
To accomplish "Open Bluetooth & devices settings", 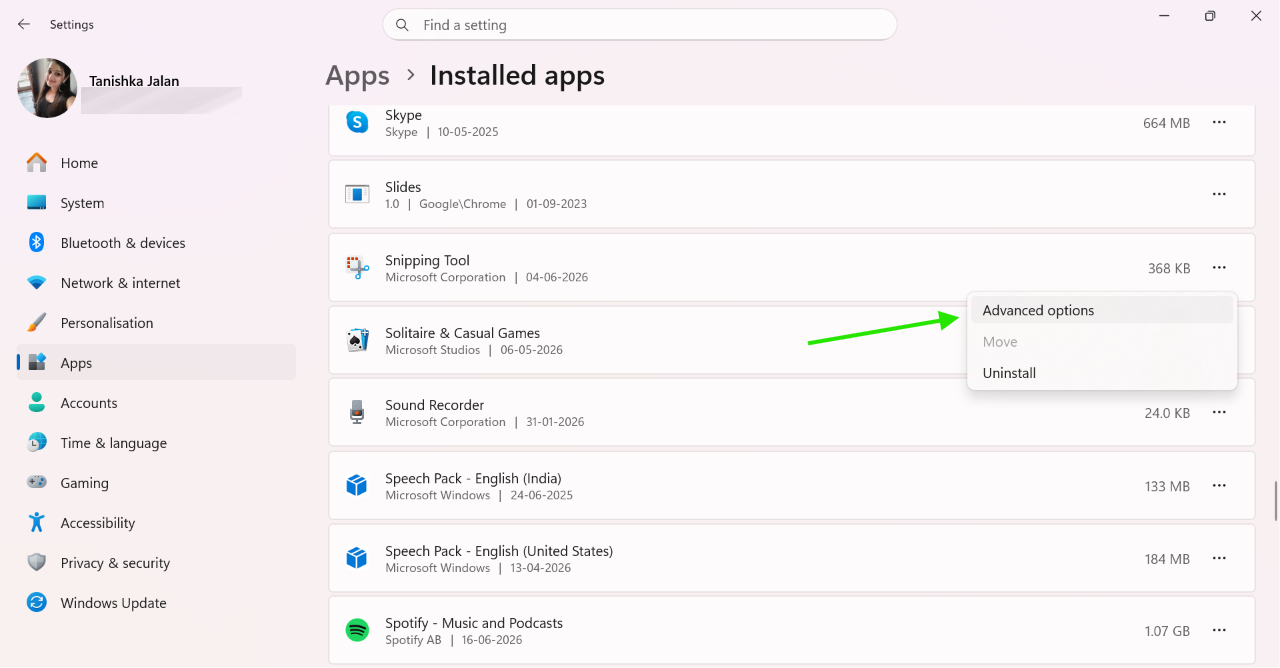I will click(x=156, y=242).
